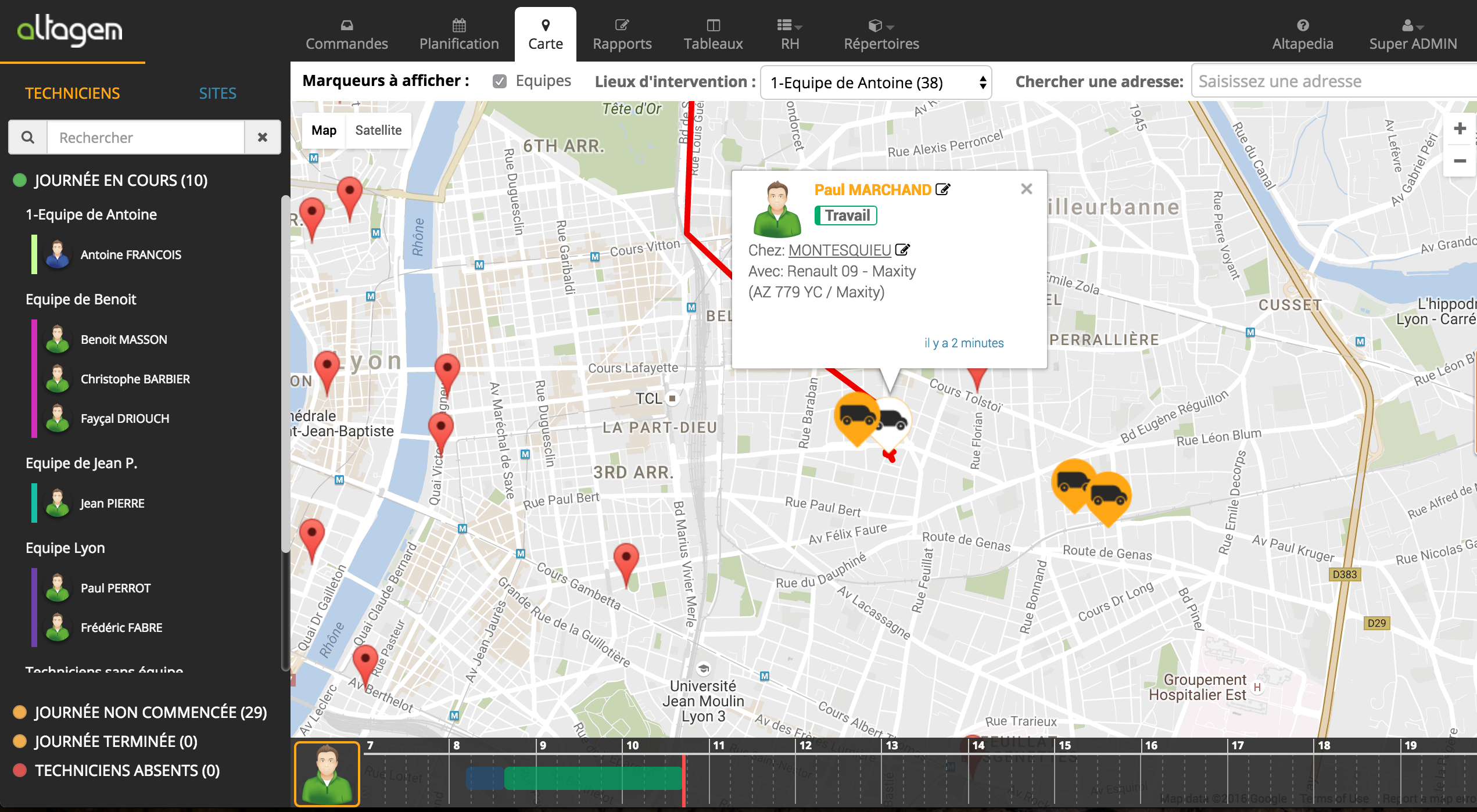Open the Répertoires dropdown menu
Viewport: 1477px width, 812px height.
(881, 34)
